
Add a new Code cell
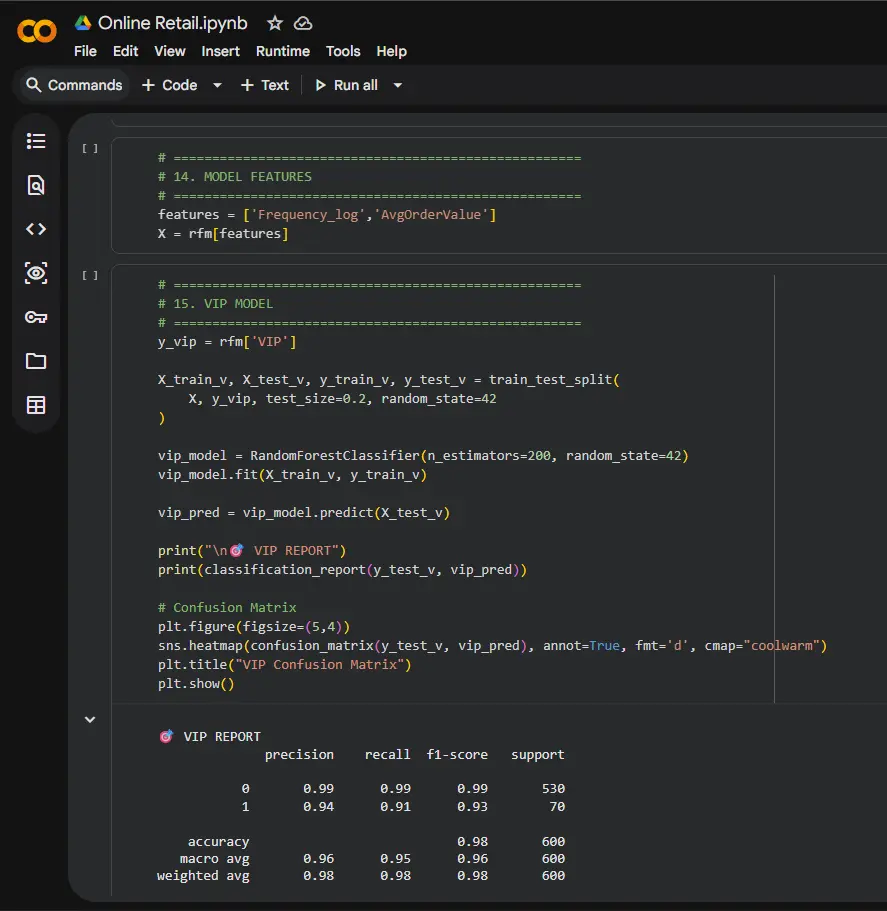[170, 85]
